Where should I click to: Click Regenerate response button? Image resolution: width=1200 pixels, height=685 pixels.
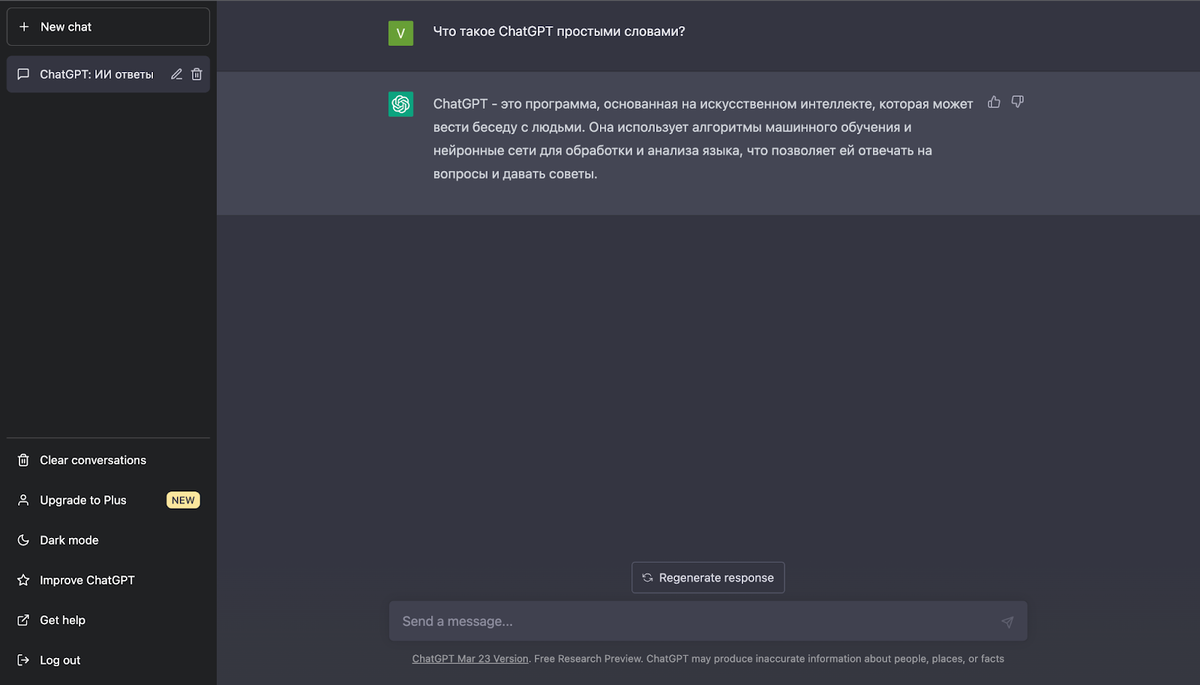point(708,577)
